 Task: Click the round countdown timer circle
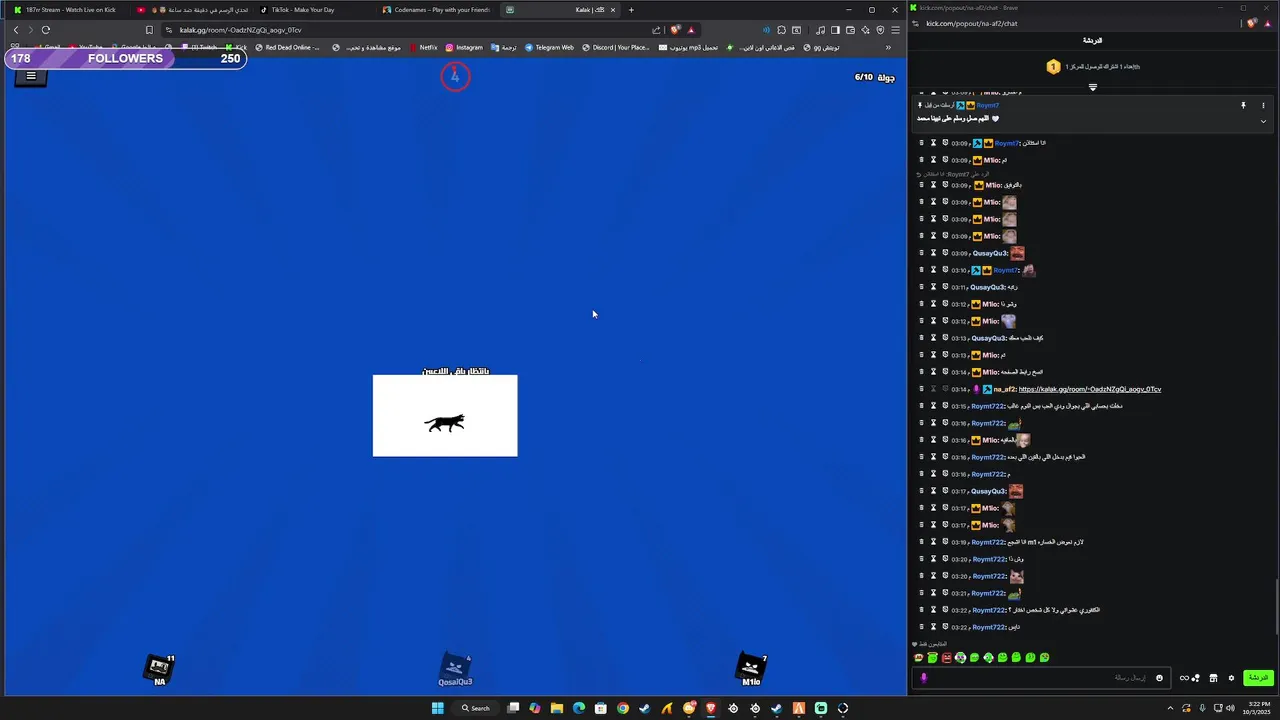[x=455, y=76]
